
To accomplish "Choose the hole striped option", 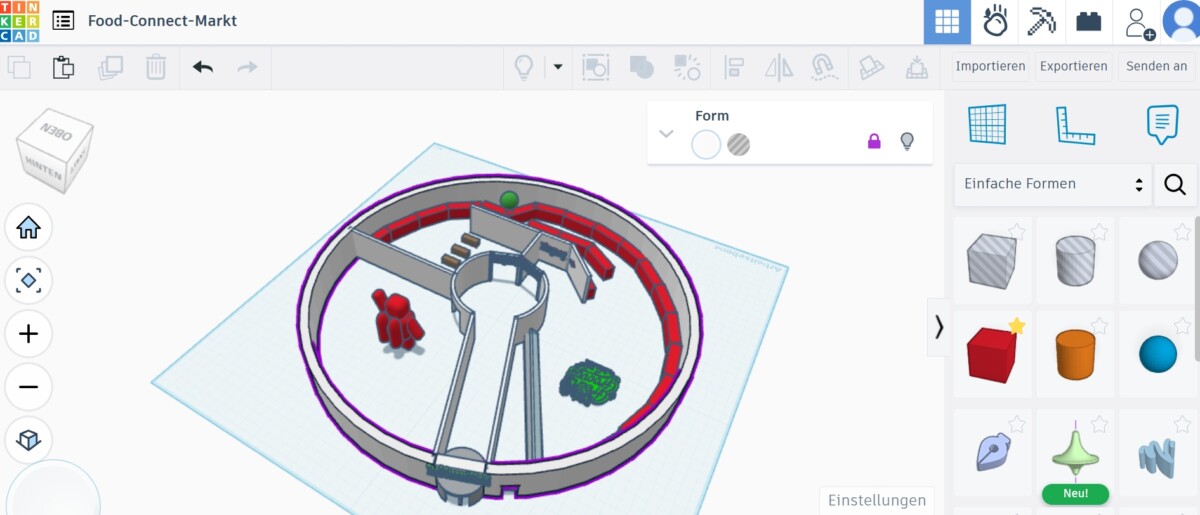I will 738,144.
